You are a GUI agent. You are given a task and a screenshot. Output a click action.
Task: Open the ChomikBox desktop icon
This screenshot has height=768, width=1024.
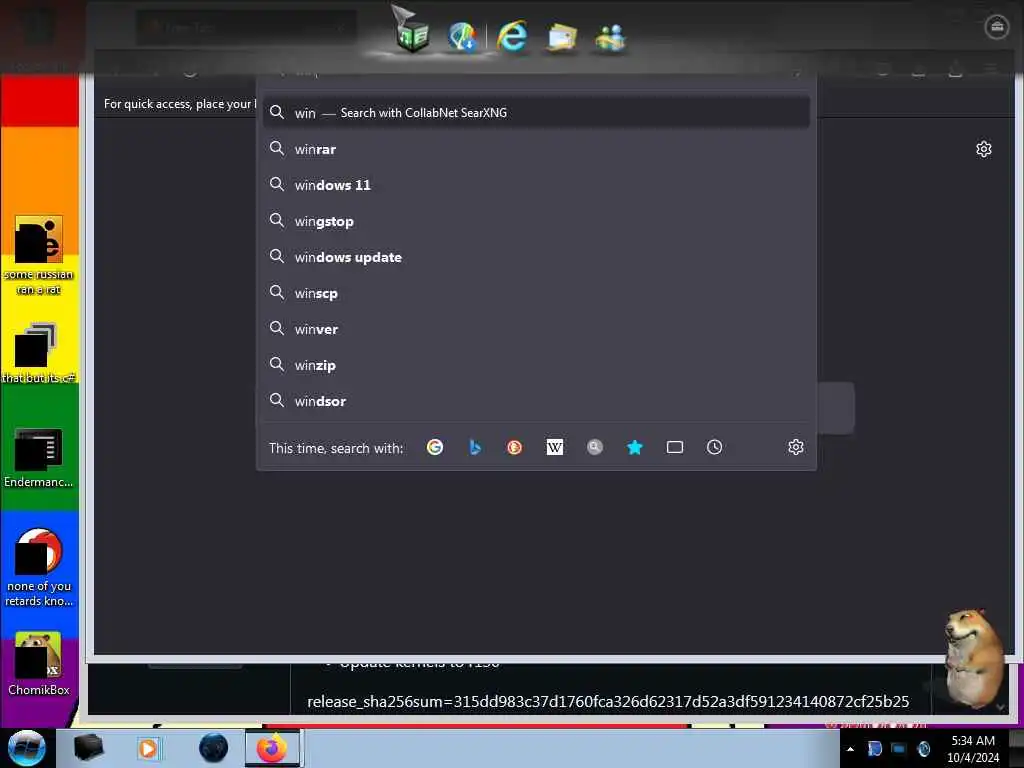coord(39,664)
